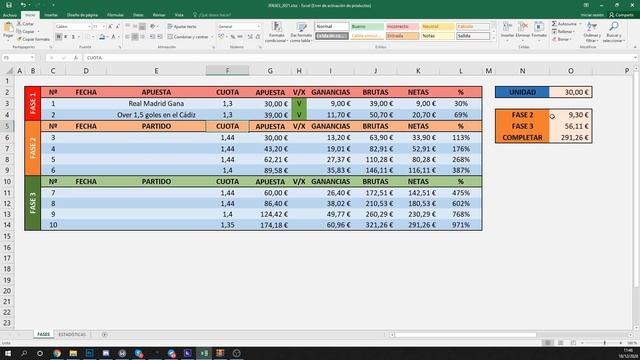Screen dimensions: 640x360
Task: Click the Ordenar y filtrar icon
Action: coord(591,27)
